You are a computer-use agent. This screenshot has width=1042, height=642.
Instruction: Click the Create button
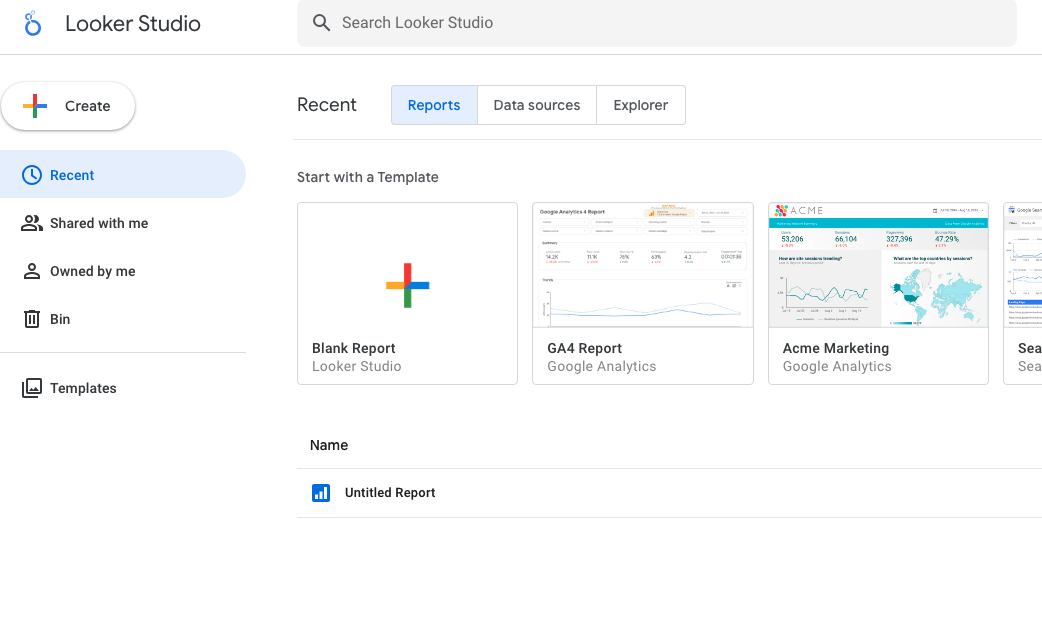click(x=68, y=106)
